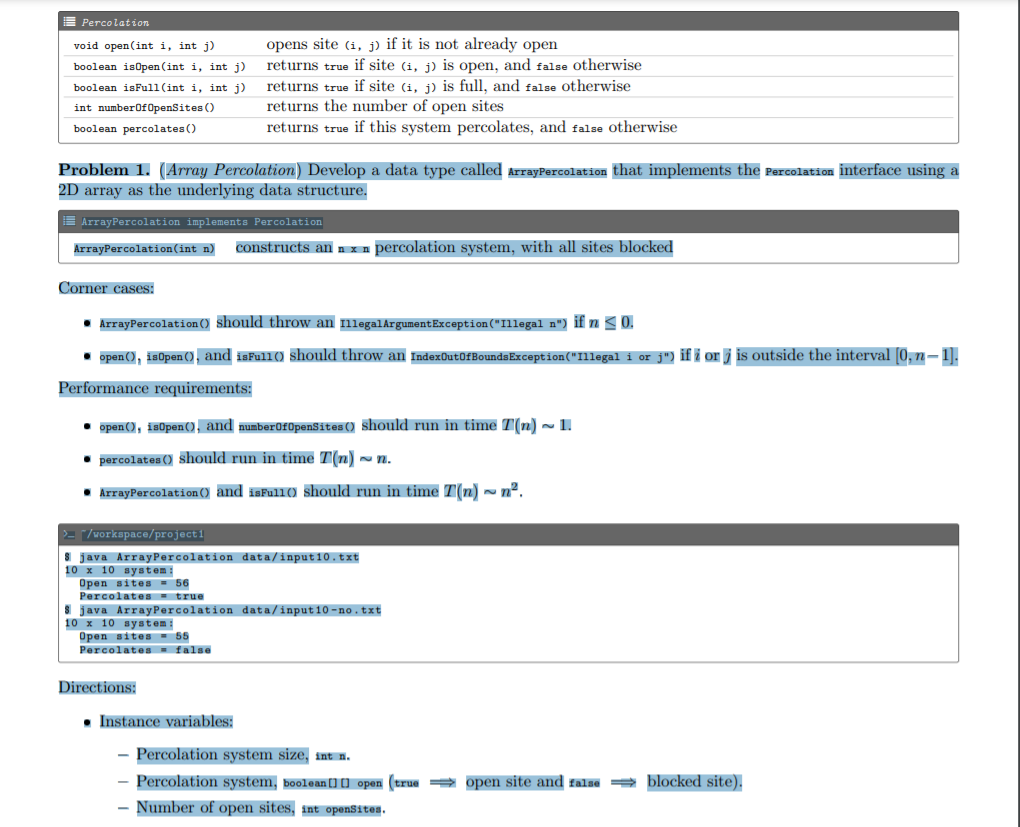Screen dimensions: 1020x827
Task: Click the bullet beside the percolates() performance requirement
Action: 86,459
